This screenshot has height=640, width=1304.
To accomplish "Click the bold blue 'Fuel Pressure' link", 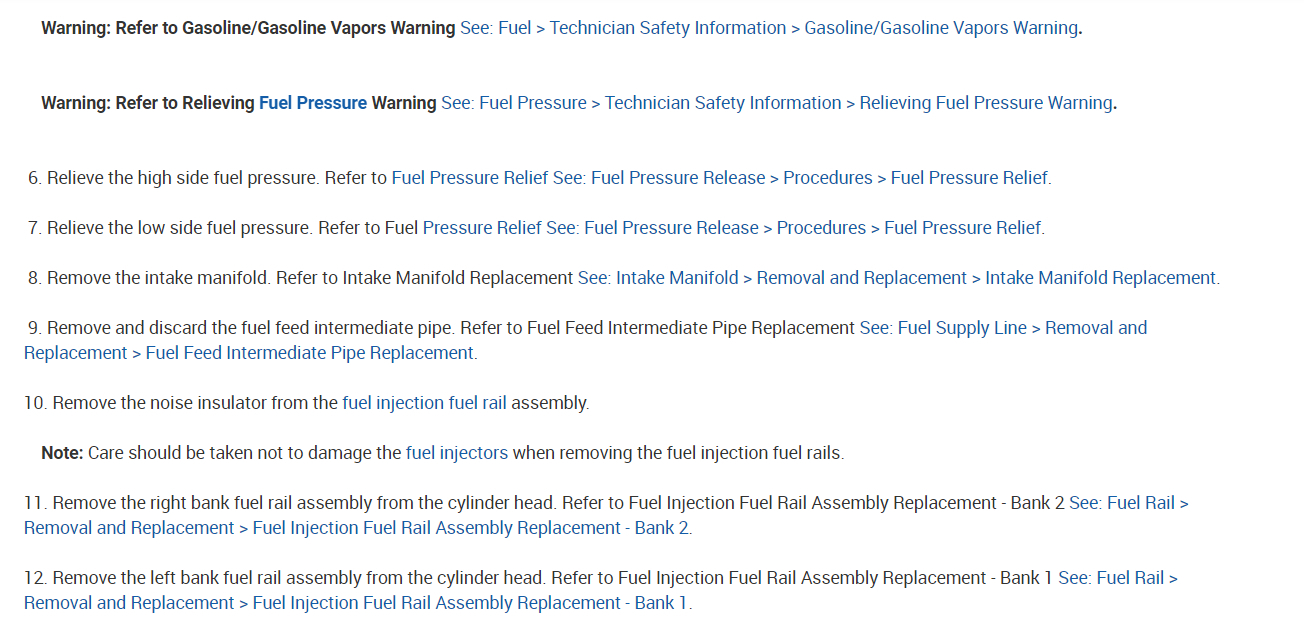I will coord(313,103).
